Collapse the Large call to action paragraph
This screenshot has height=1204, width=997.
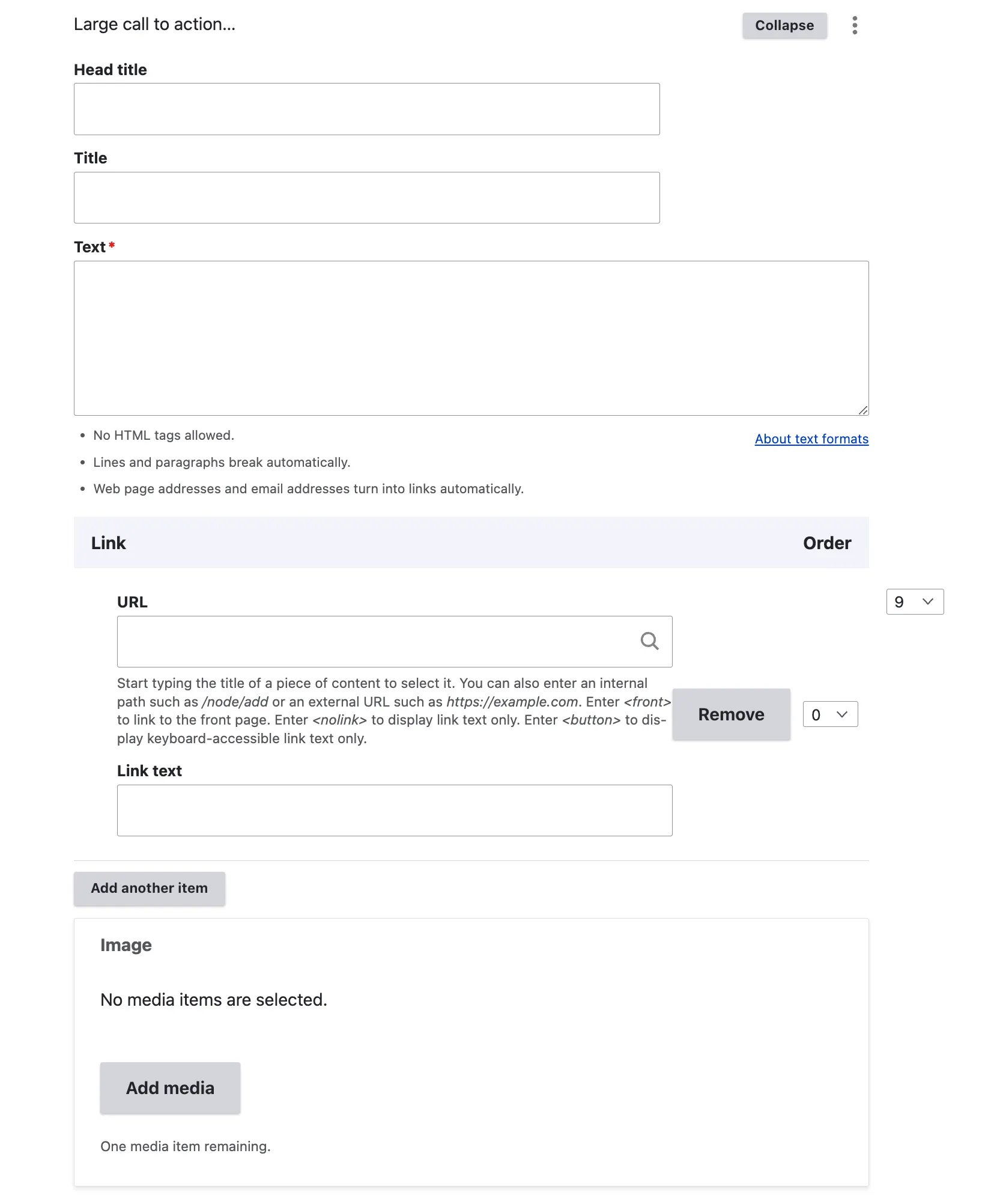[x=784, y=25]
